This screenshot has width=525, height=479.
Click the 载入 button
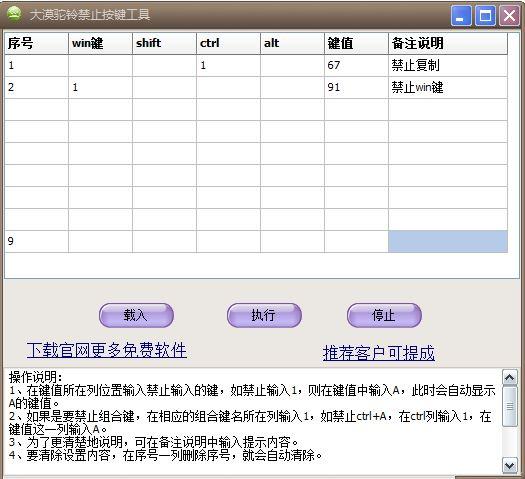tap(136, 315)
